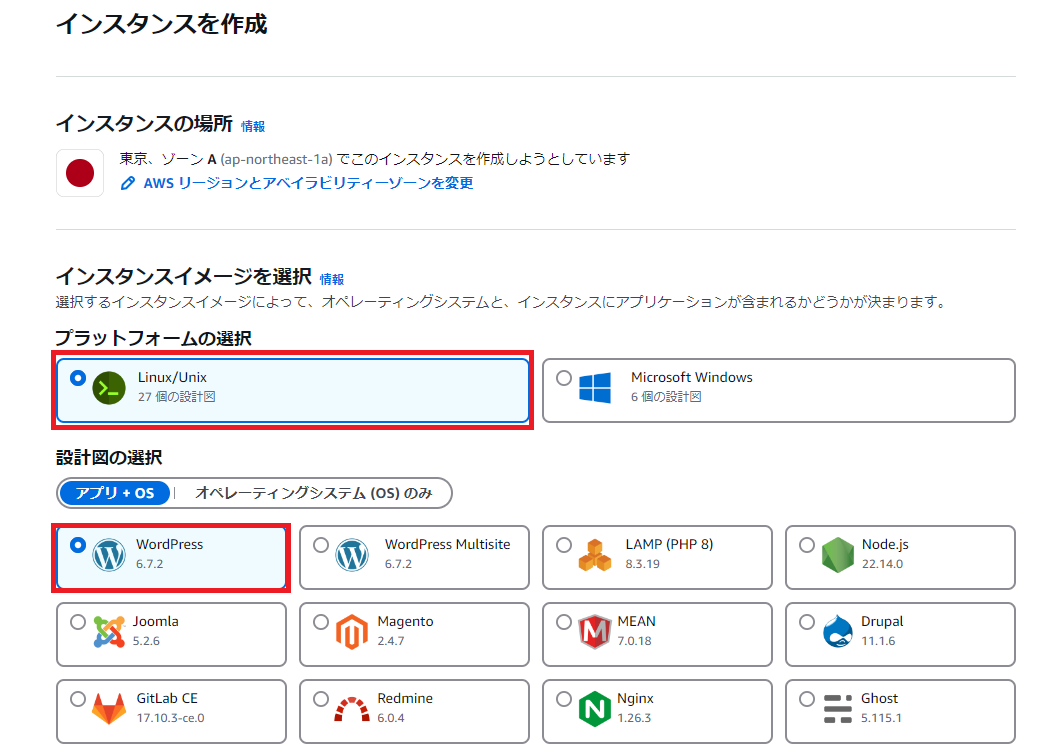This screenshot has height=750, width=1052.
Task: Click the LAMP version 8.3.19 text
Action: point(643,564)
